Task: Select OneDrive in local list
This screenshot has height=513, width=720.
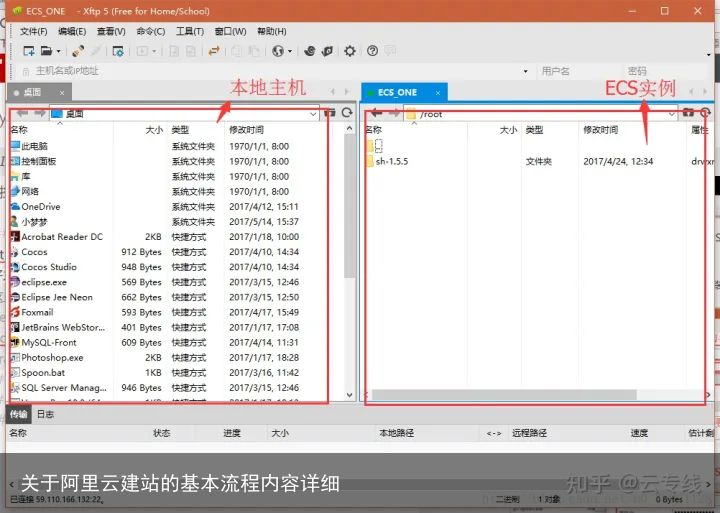Action: (x=35, y=207)
